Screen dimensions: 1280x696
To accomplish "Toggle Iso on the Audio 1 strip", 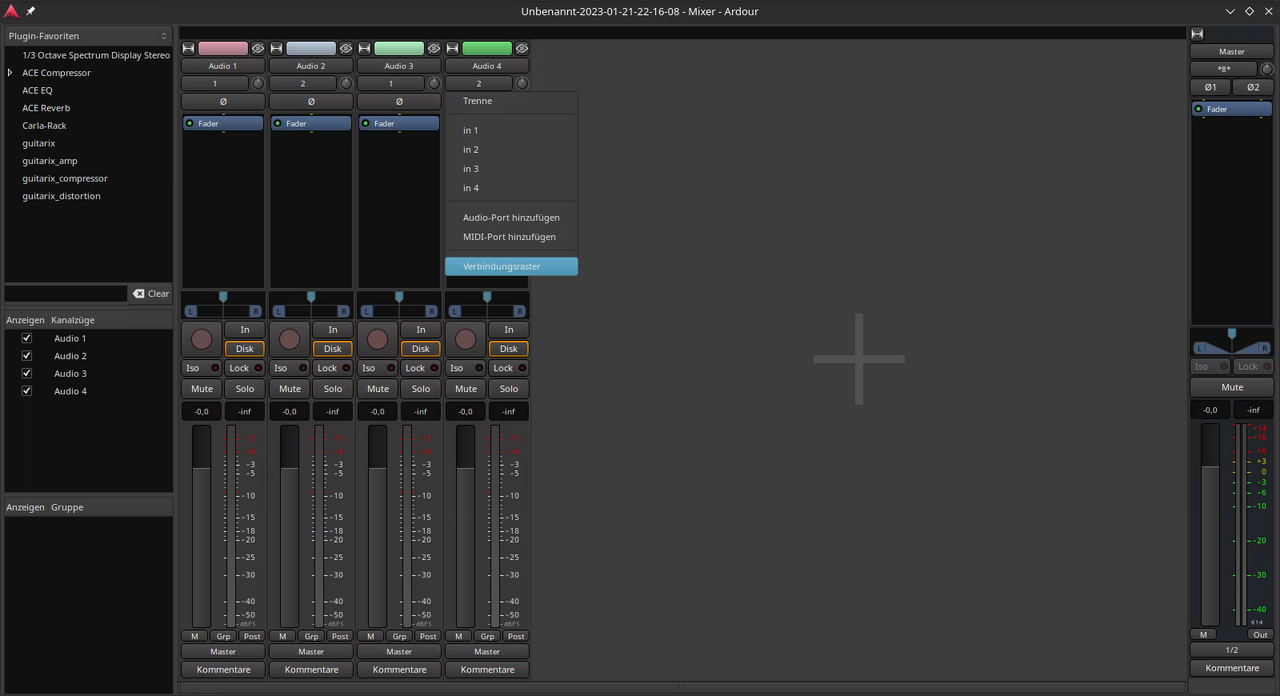I will [201, 368].
